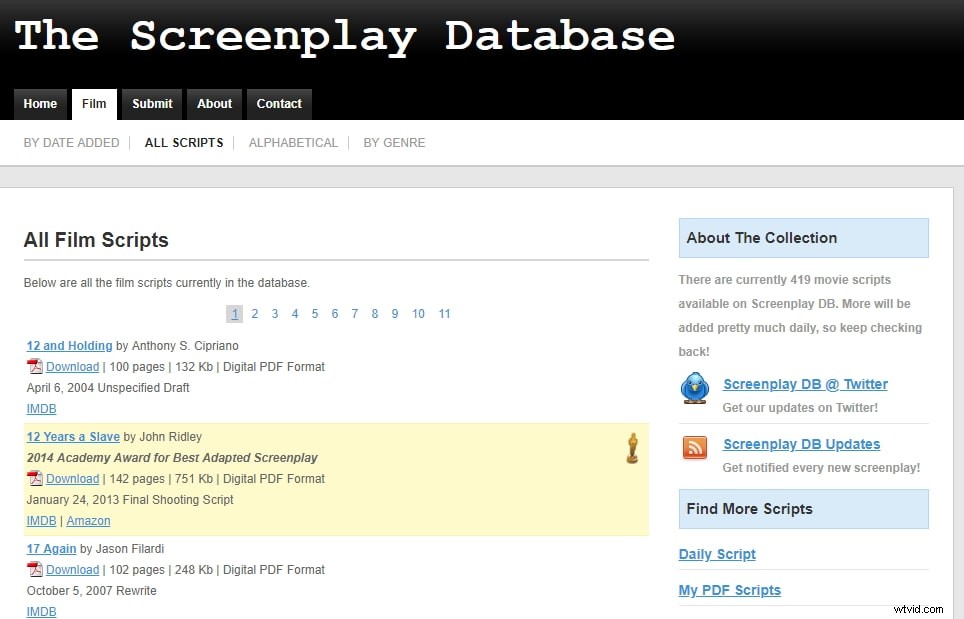Go to page 2 of the script list
This screenshot has height=619, width=964.
click(x=255, y=313)
